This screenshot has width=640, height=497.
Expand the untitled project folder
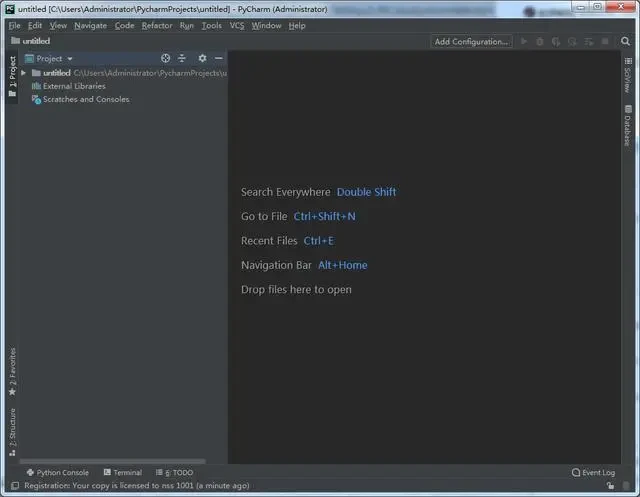(x=23, y=73)
